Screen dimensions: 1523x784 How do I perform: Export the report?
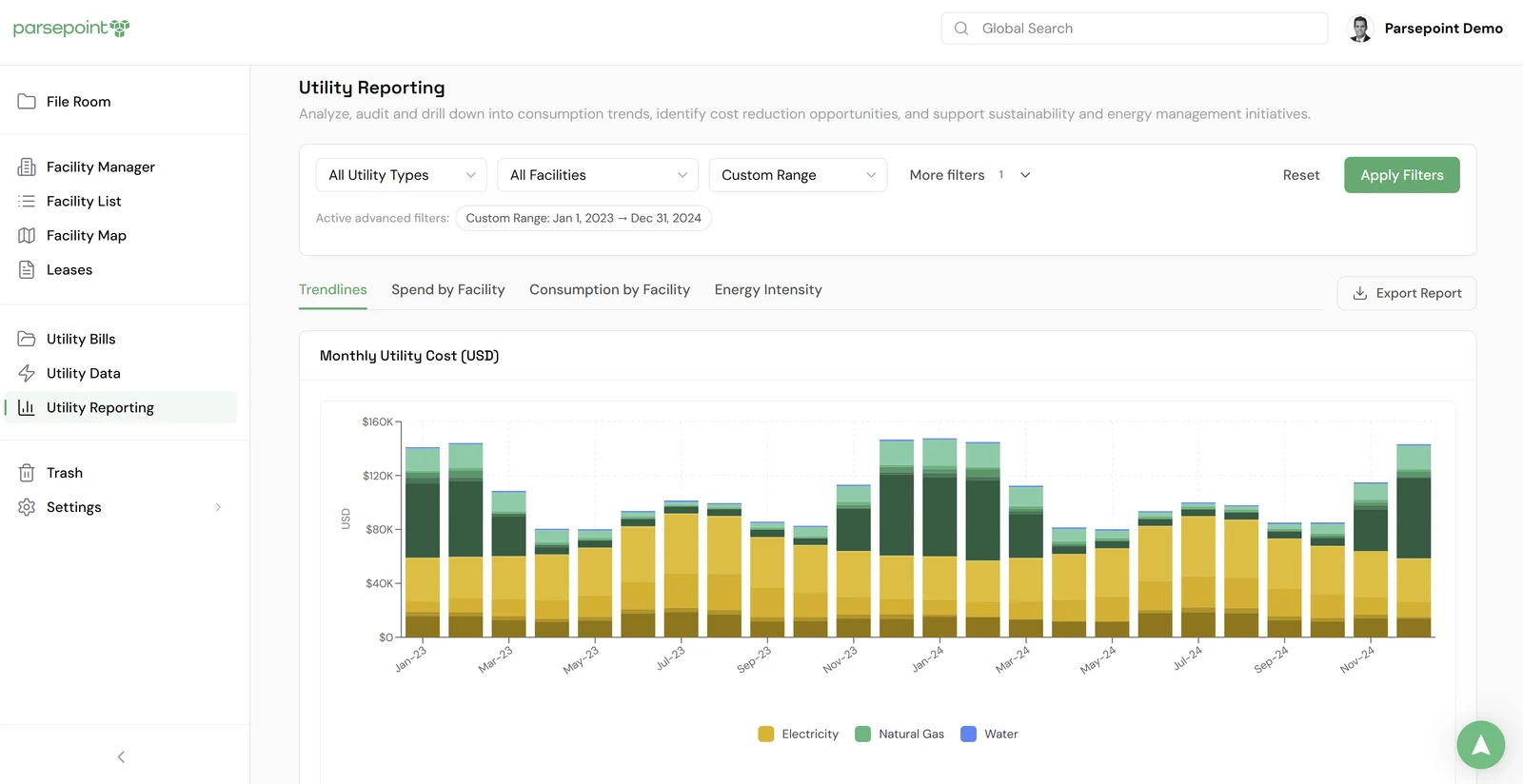1407,293
